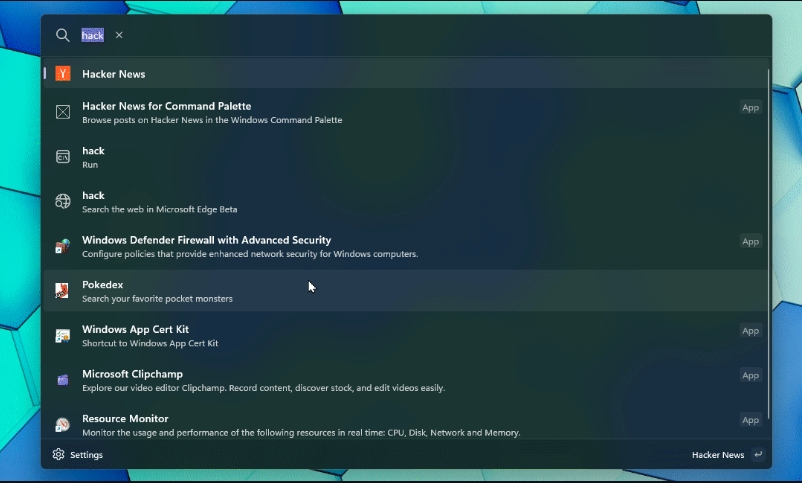The height and width of the screenshot is (483, 802).
Task: Select the hack Run entry
Action: (406, 157)
